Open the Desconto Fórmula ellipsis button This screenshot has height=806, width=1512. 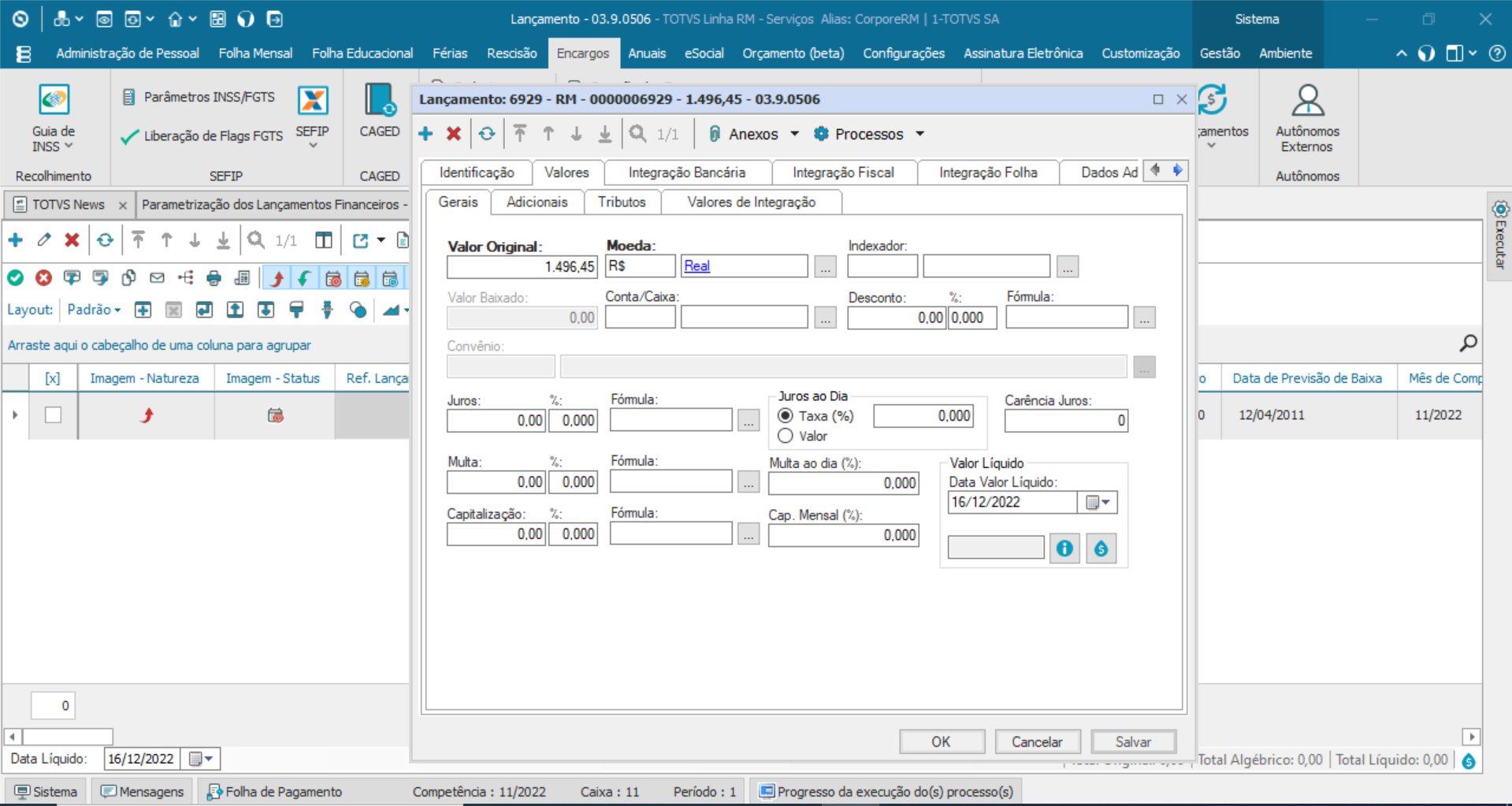click(1145, 318)
